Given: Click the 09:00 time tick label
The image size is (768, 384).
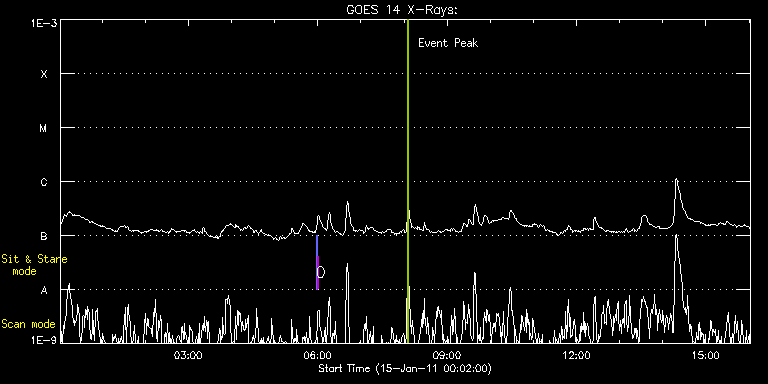Looking at the screenshot, I should click(x=447, y=355).
